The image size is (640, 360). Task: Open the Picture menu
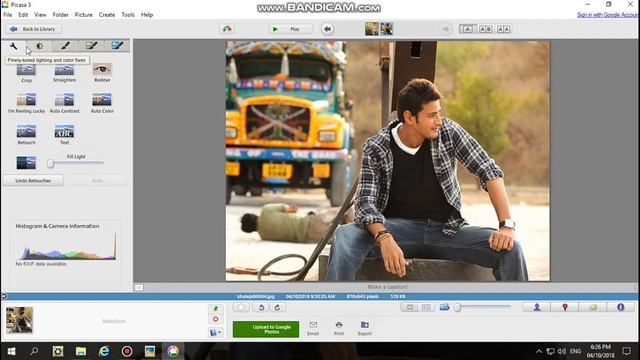(x=84, y=15)
